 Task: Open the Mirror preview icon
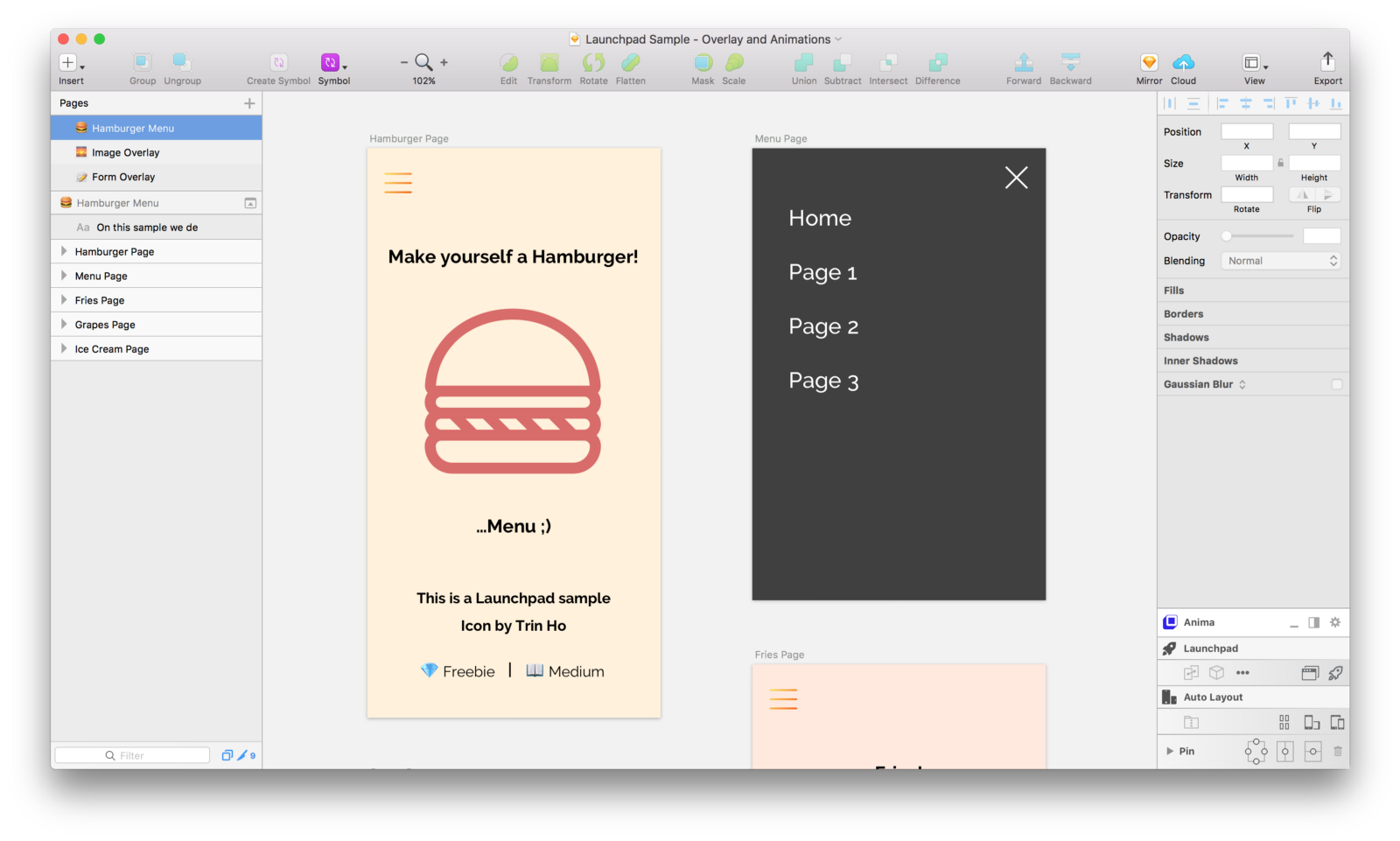click(1149, 62)
